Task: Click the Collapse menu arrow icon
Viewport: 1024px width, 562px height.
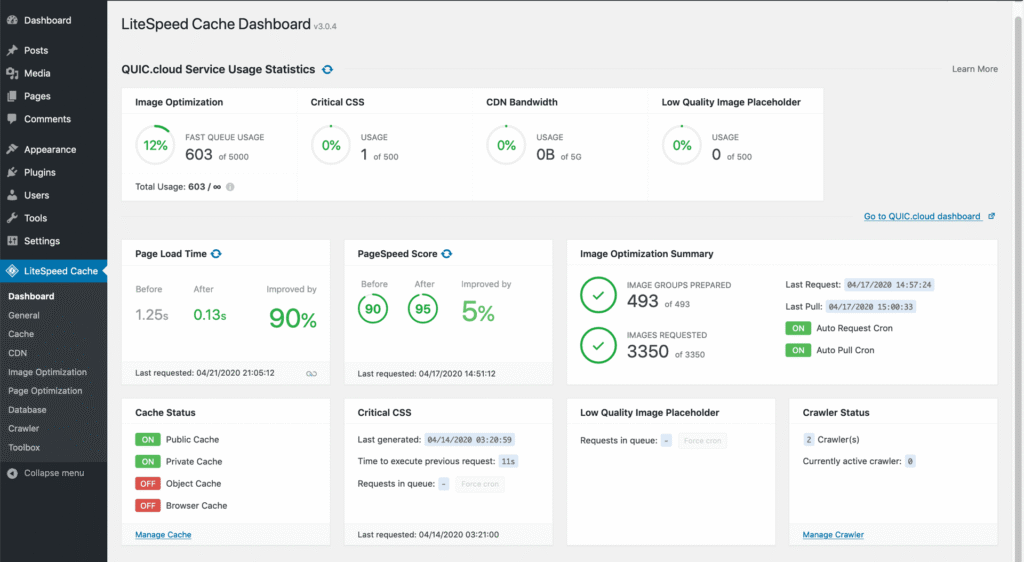Action: pos(12,473)
